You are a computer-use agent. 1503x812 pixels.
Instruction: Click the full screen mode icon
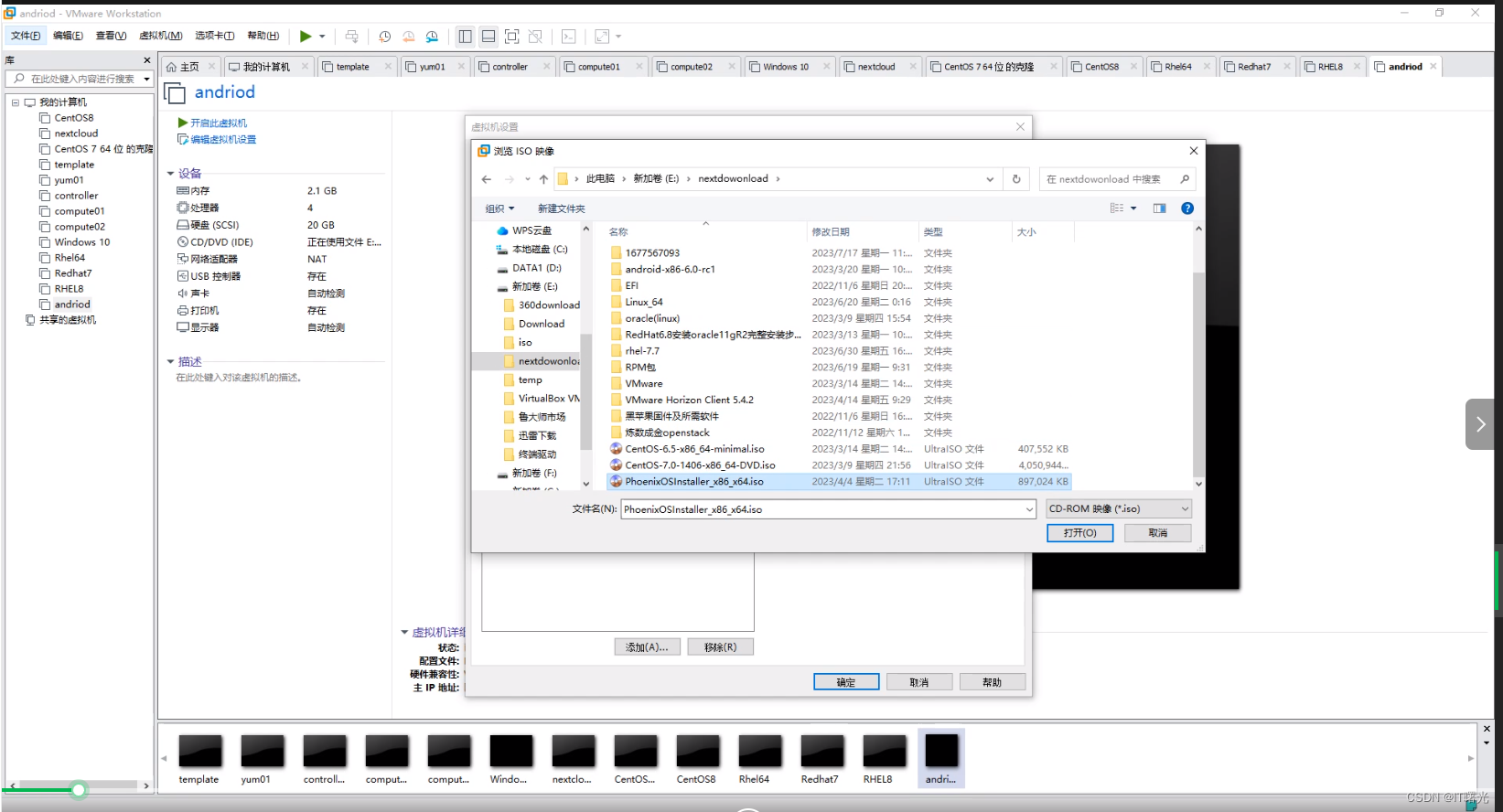(512, 37)
